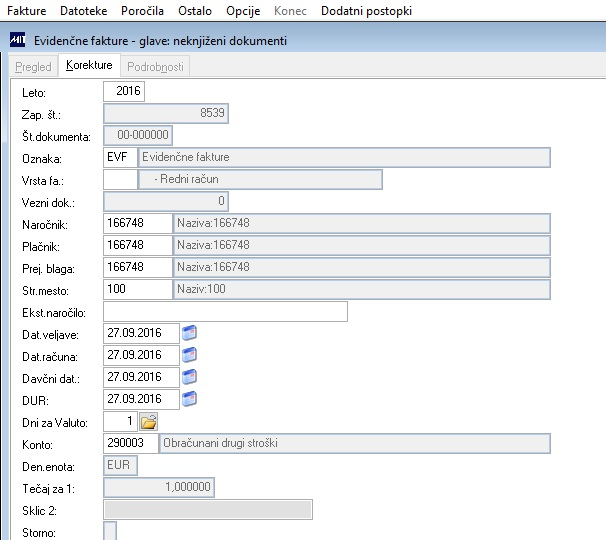Click the Zap. št. field with 8539
The height and width of the screenshot is (540, 606).
tap(166, 113)
